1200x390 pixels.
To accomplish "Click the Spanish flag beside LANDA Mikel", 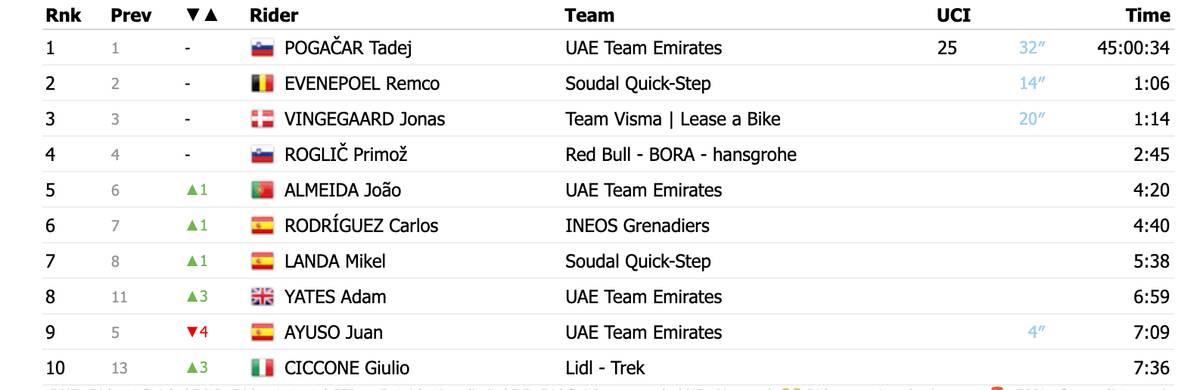I will pos(262,261).
